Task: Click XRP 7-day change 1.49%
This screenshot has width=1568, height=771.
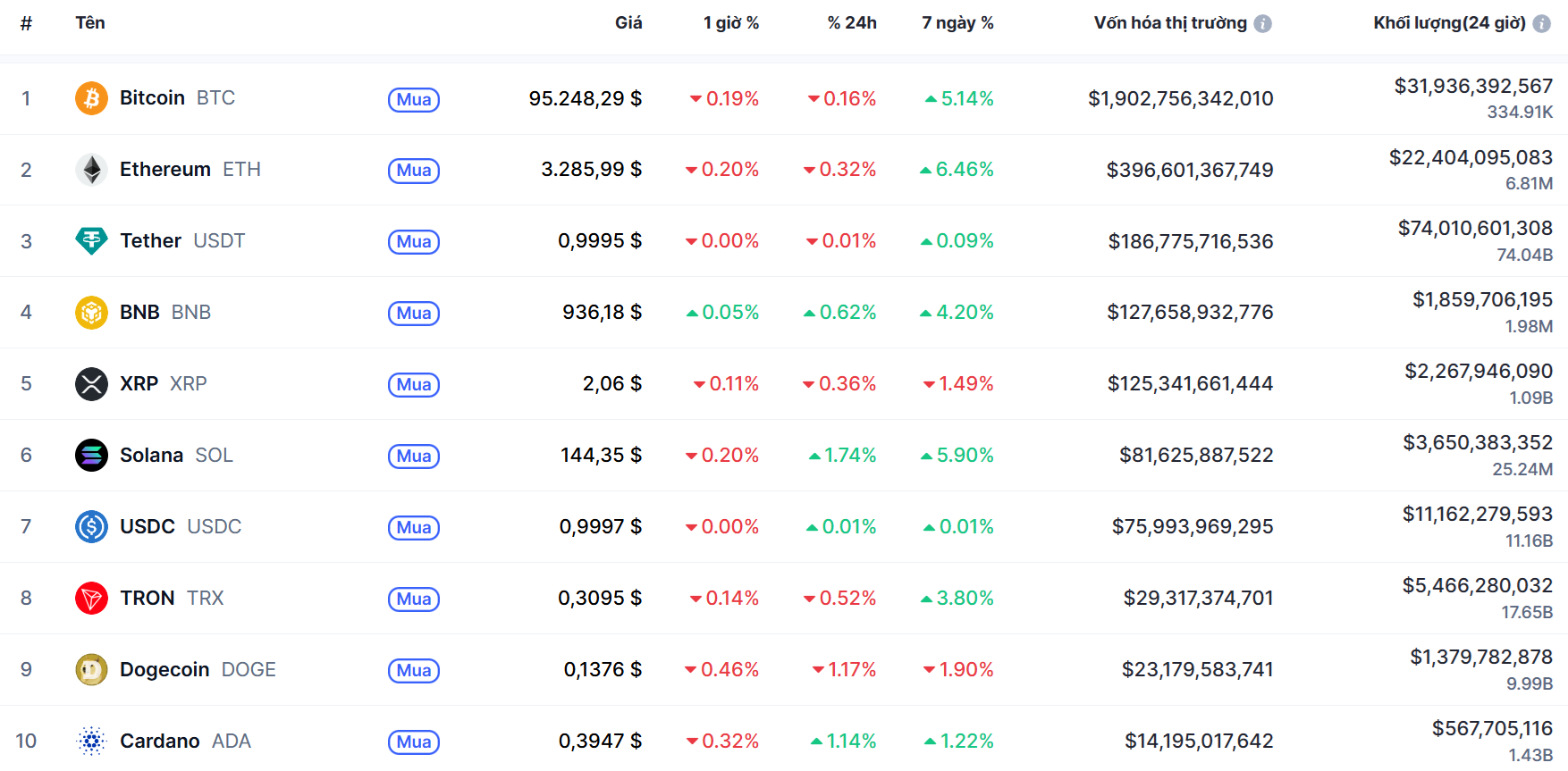Action: pos(958,384)
